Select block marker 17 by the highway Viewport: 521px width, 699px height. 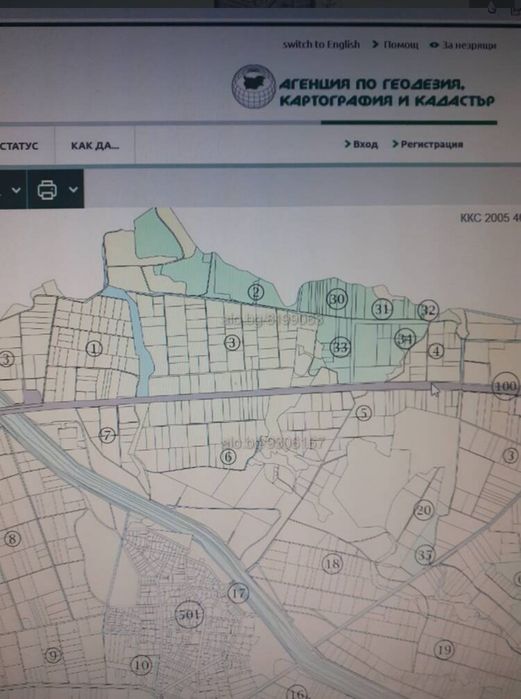[238, 593]
